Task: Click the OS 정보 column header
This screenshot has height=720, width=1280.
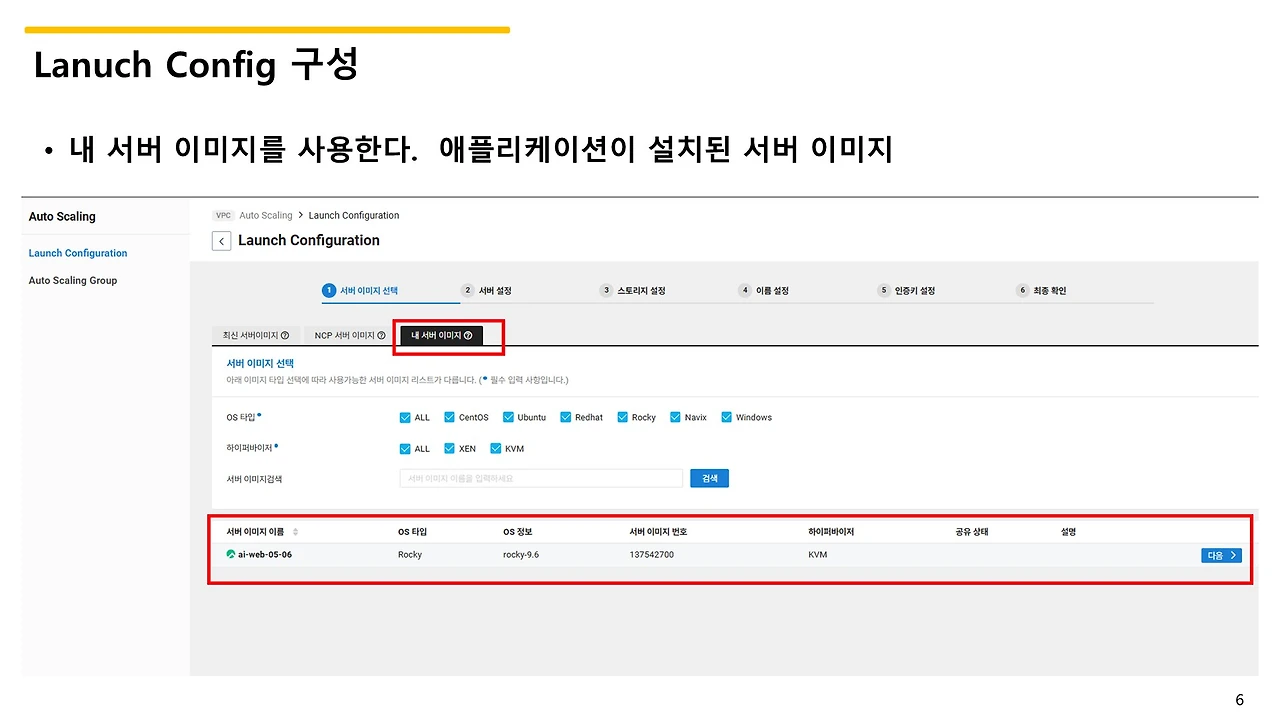Action: point(518,532)
